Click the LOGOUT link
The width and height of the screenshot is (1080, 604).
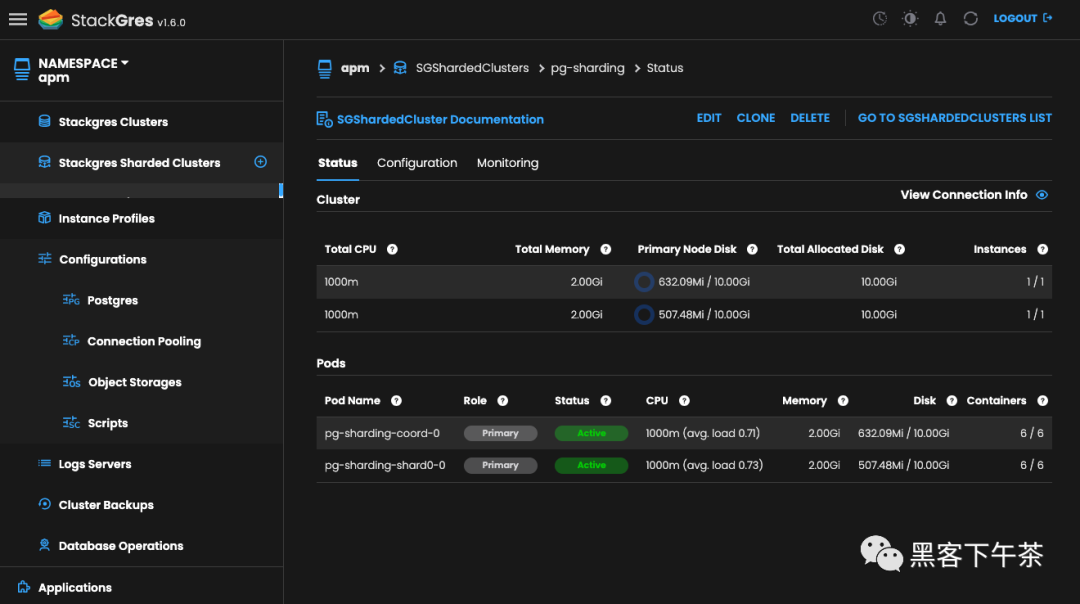[x=1023, y=19]
